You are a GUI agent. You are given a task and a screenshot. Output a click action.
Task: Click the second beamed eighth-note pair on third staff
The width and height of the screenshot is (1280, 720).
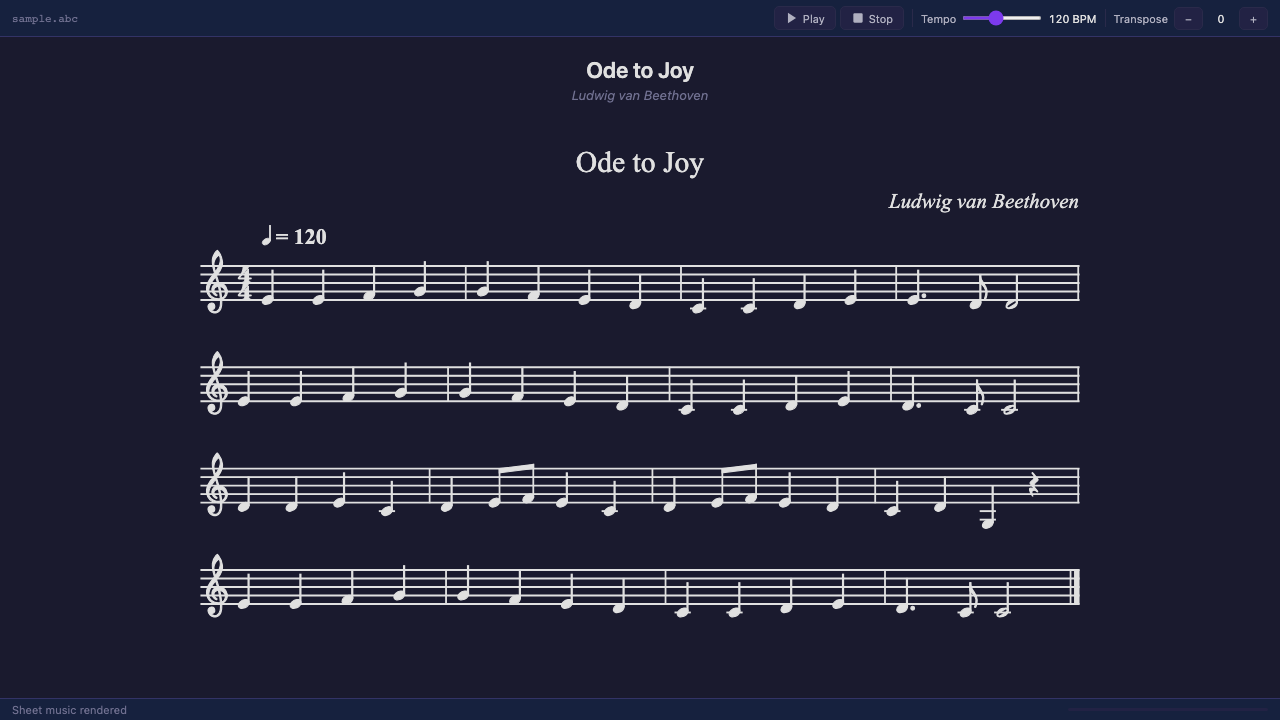click(734, 485)
